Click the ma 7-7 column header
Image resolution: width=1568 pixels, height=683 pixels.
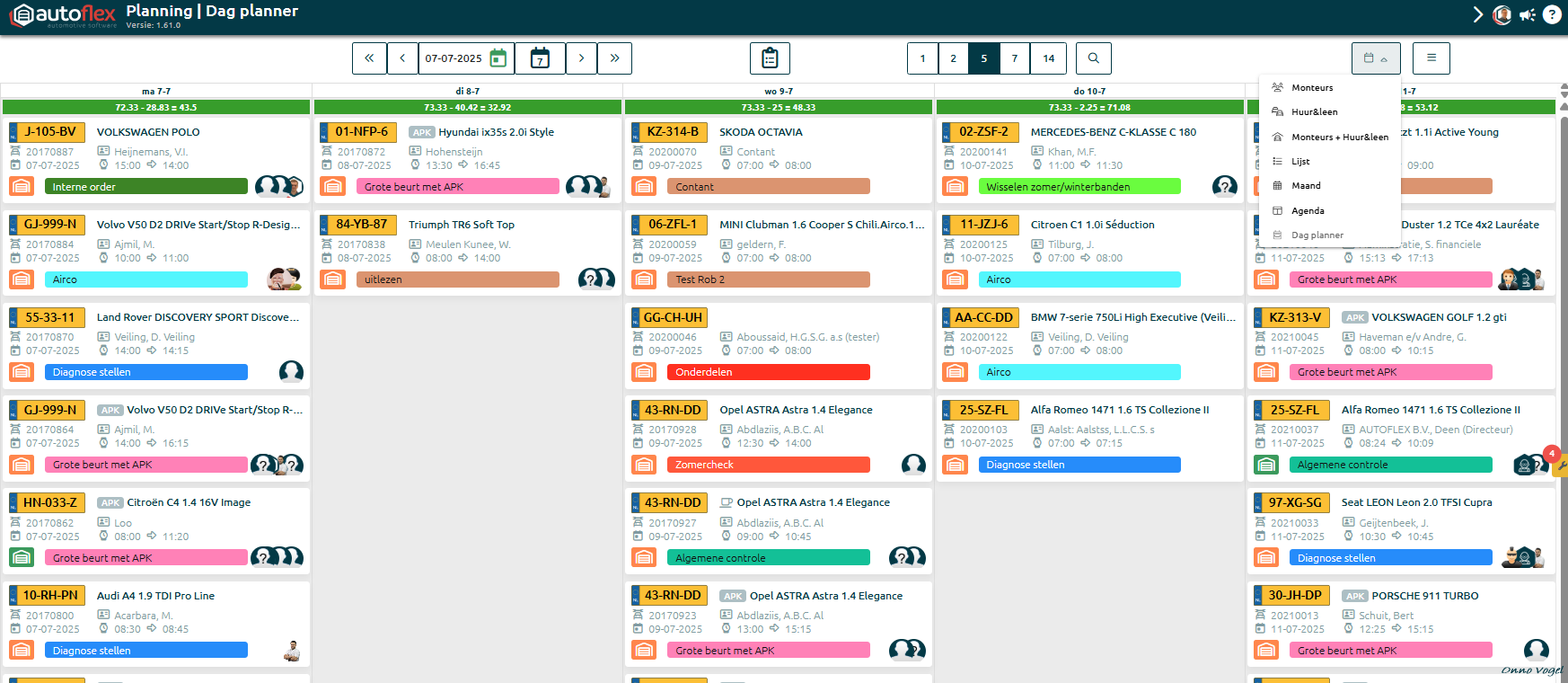156,91
